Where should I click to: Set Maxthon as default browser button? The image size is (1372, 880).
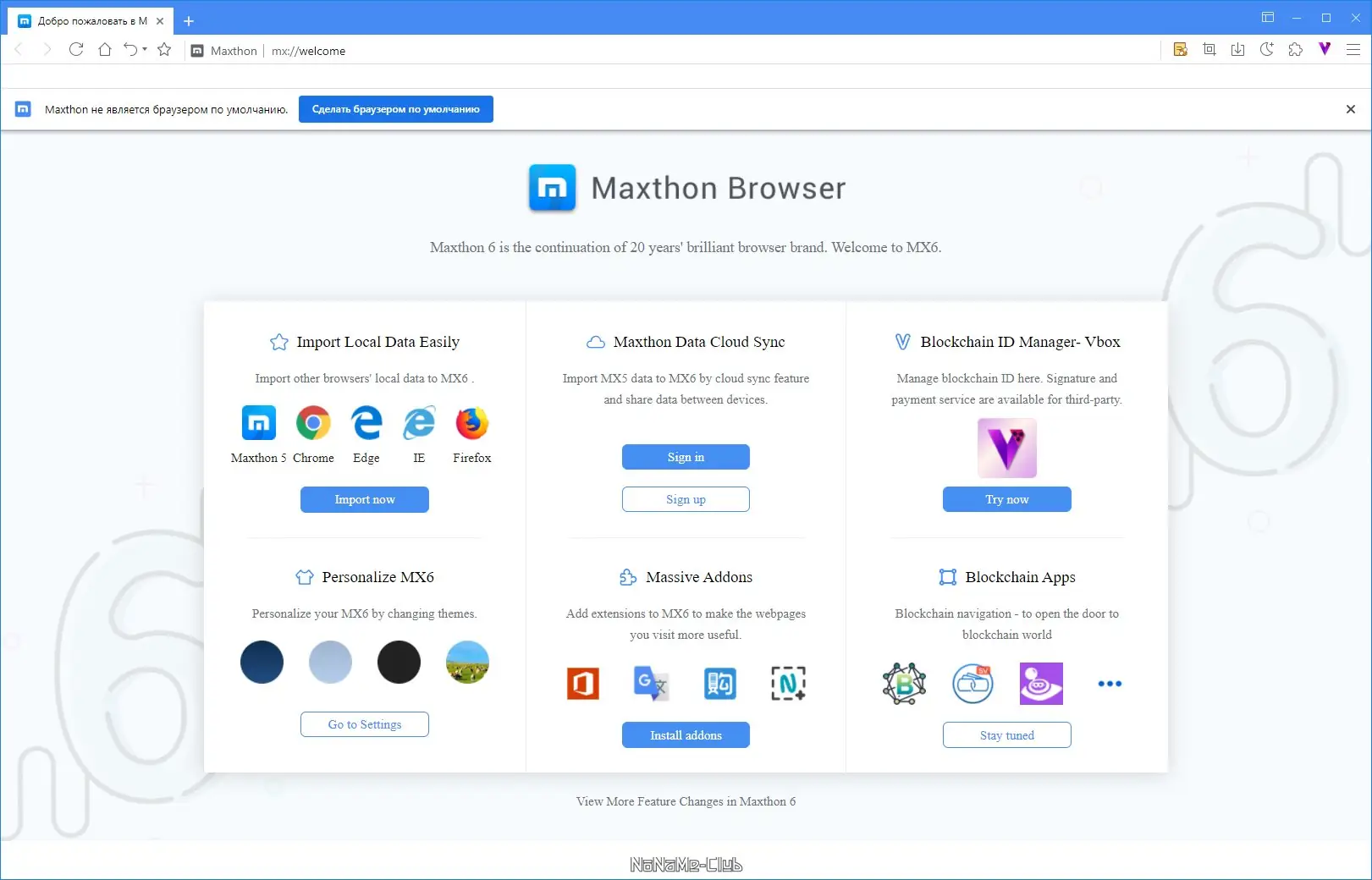396,109
